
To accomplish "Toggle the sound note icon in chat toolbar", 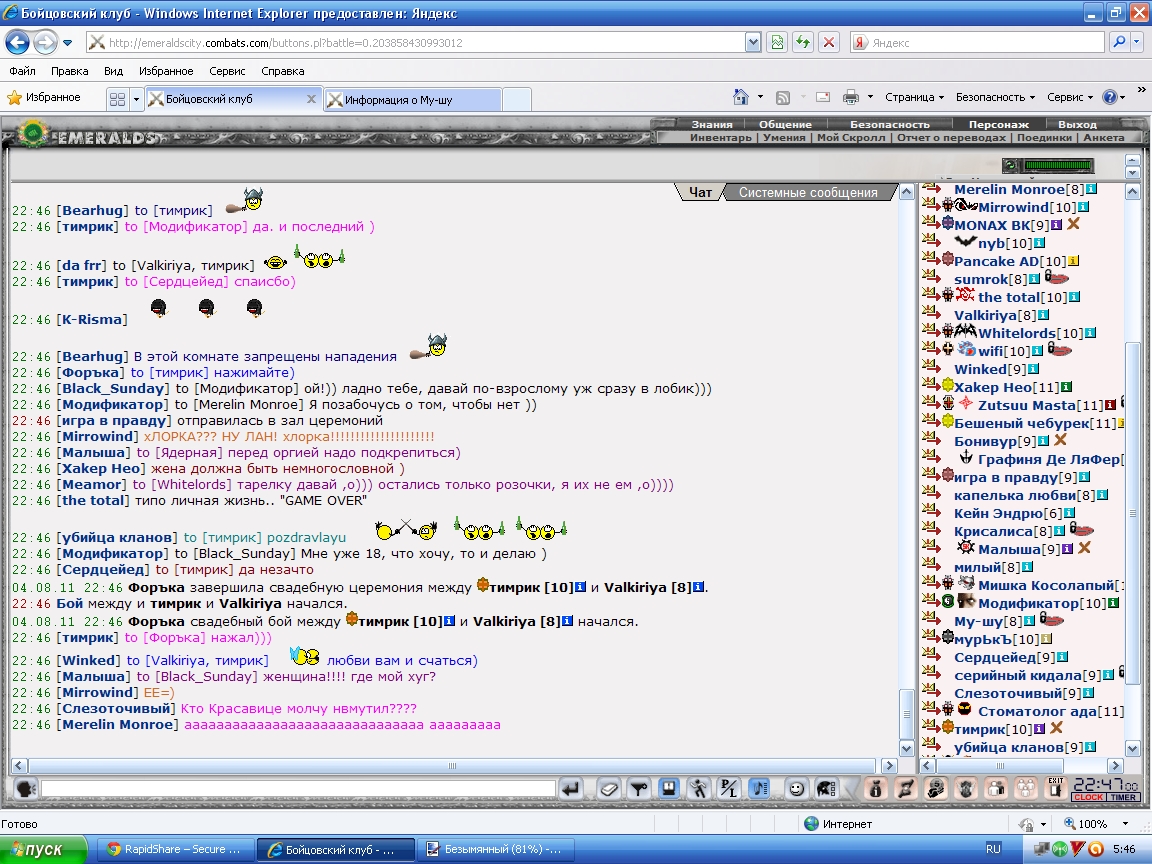I will tap(760, 790).
